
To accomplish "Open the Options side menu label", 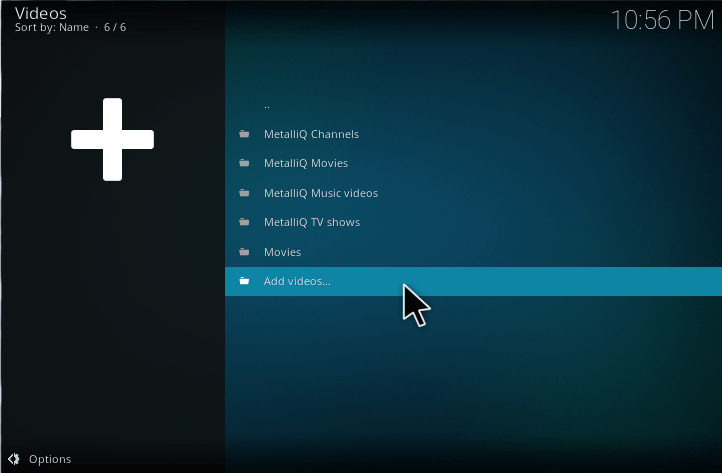I will [50, 459].
